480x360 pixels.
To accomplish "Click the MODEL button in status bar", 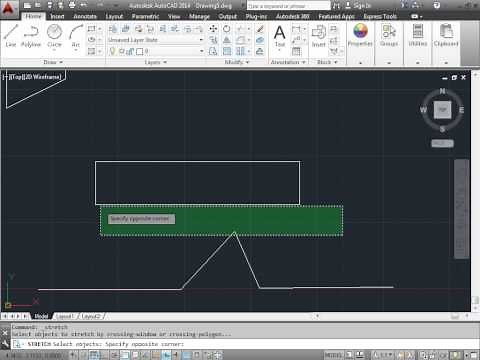I will (x=333, y=355).
